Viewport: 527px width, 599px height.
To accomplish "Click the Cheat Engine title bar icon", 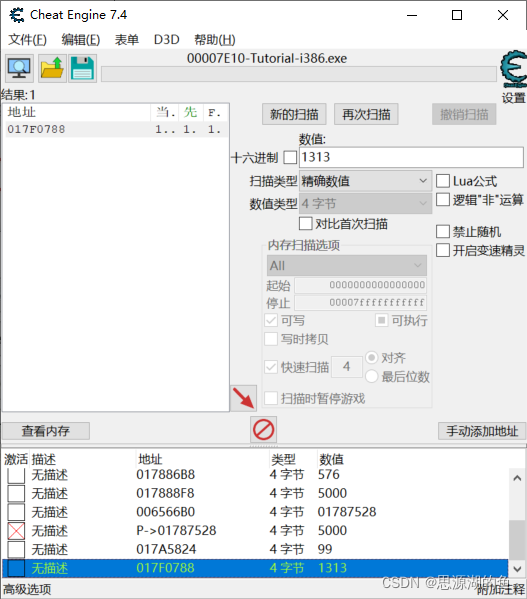I will click(17, 15).
